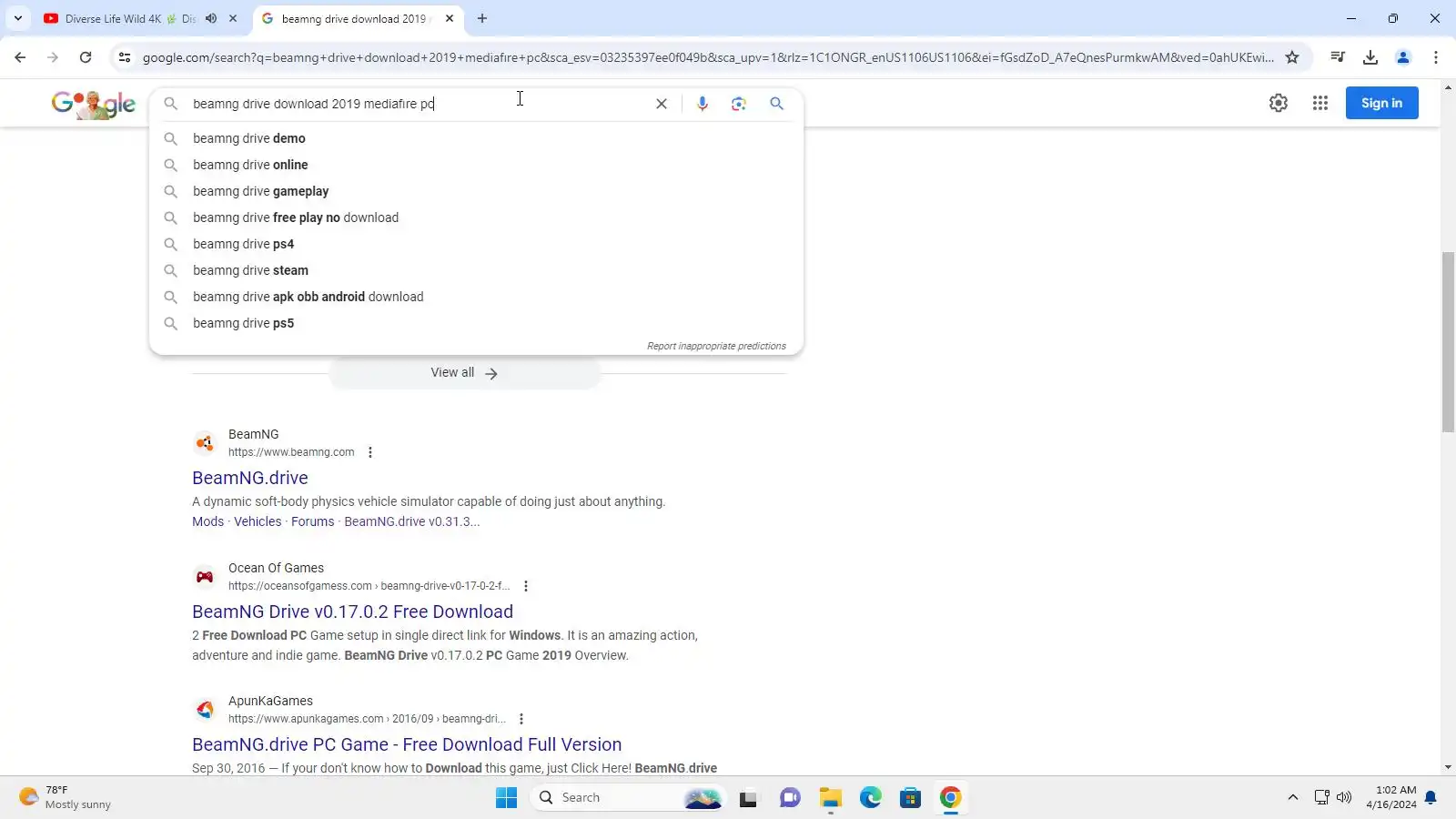Bookmark this page with star icon

click(1292, 57)
